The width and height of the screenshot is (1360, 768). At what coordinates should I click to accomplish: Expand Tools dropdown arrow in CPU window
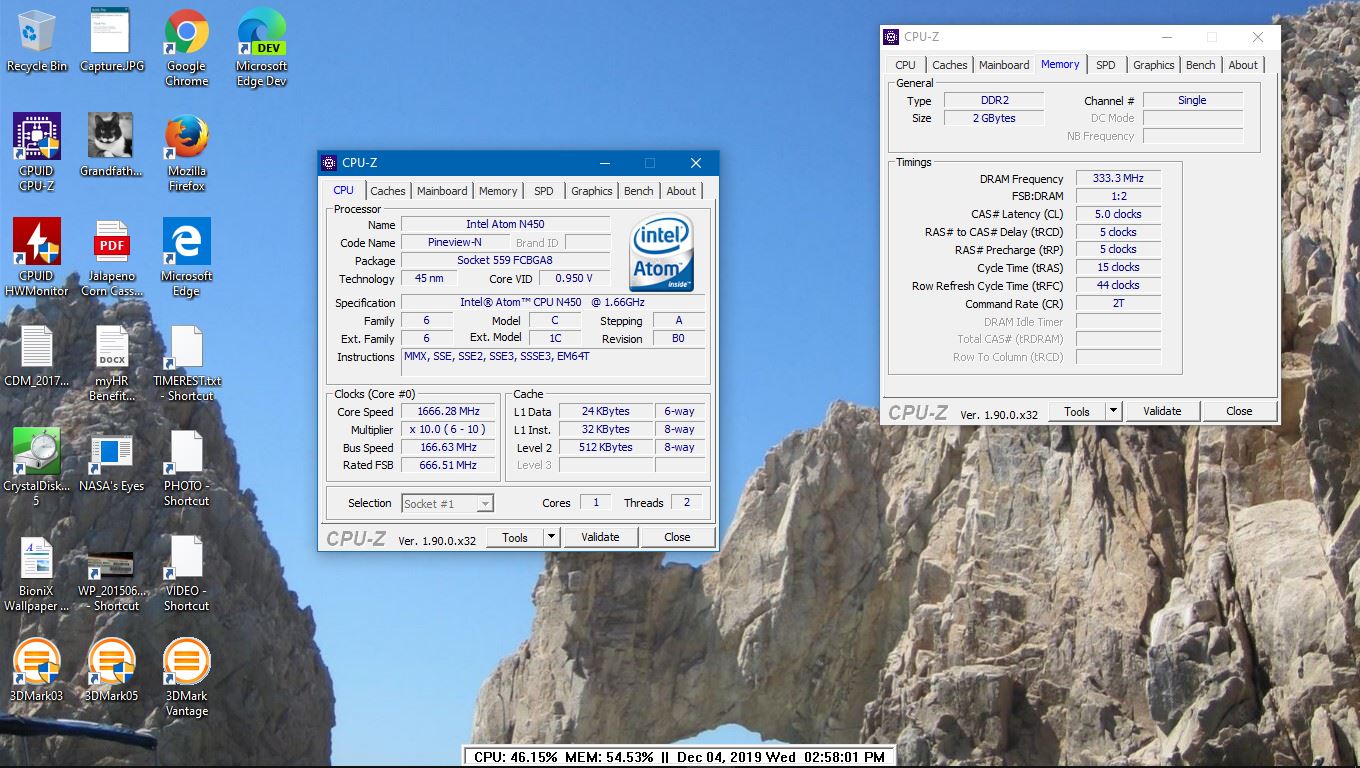[551, 537]
